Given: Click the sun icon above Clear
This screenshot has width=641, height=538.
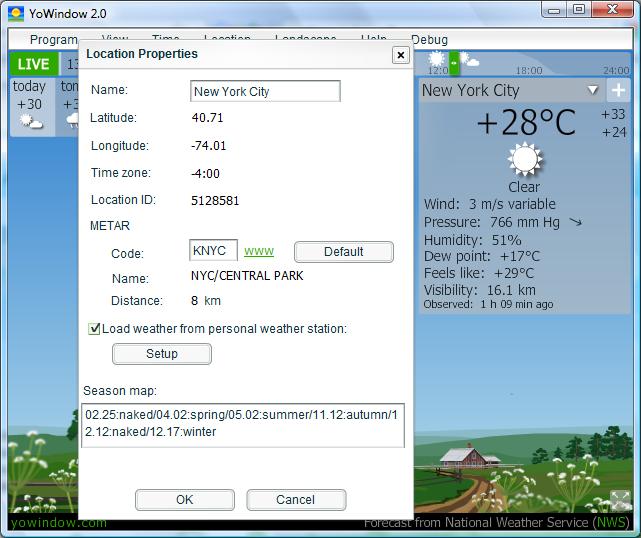Looking at the screenshot, I should (x=524, y=160).
